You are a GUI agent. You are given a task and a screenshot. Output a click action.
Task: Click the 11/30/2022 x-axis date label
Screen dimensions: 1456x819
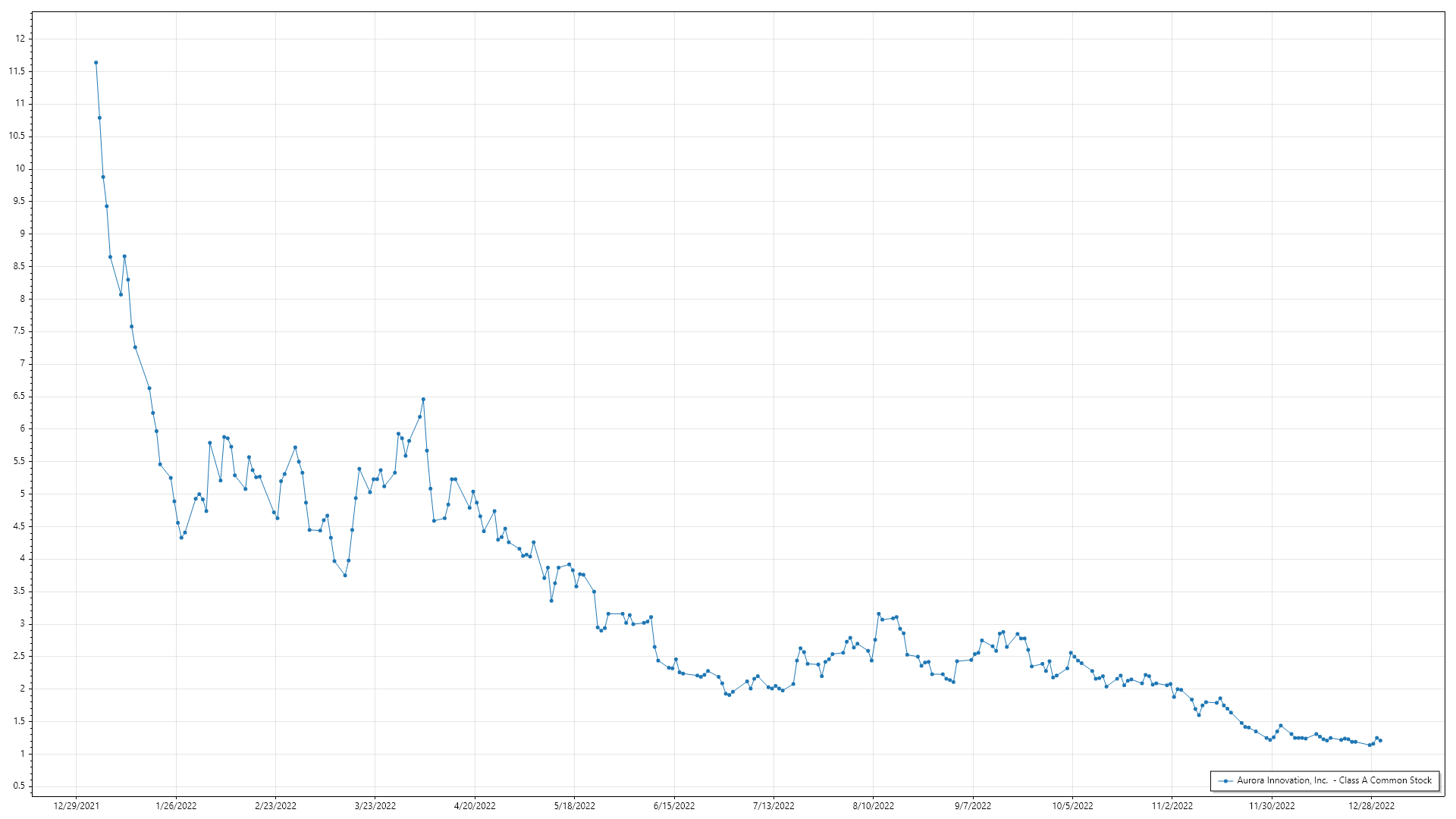click(x=1272, y=805)
